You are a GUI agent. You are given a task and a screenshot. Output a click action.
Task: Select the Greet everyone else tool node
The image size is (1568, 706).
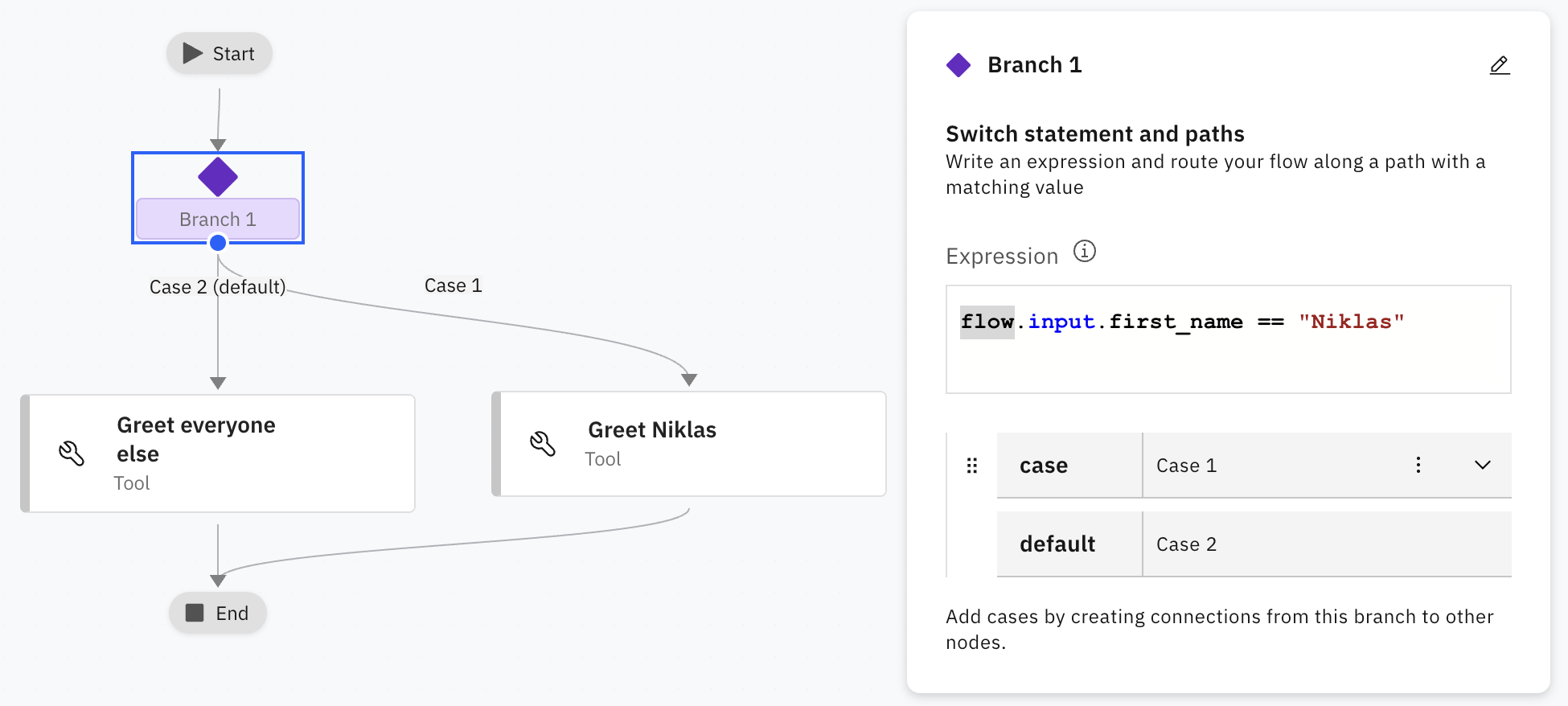coord(218,454)
